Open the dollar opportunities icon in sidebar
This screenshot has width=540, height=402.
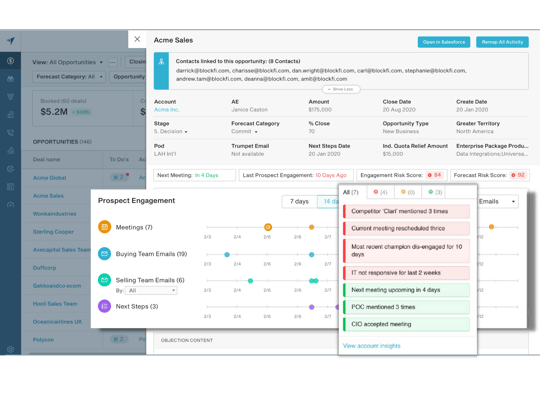(10, 61)
